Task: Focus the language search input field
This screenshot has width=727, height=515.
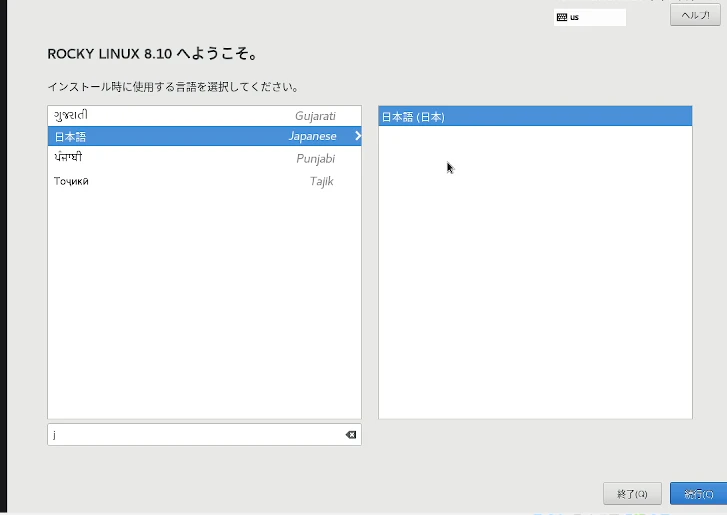Action: click(204, 434)
